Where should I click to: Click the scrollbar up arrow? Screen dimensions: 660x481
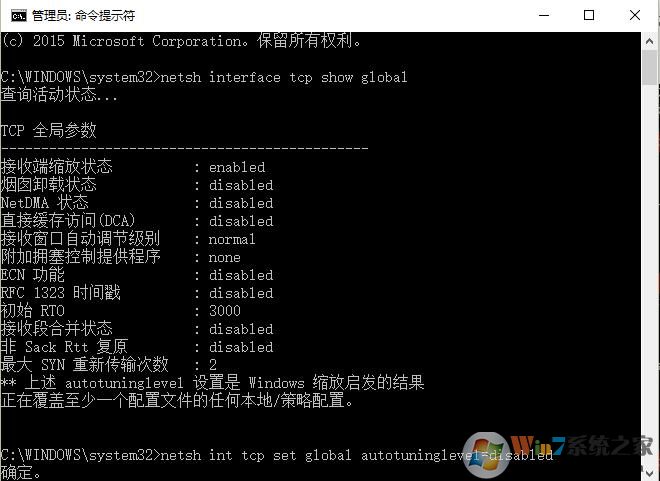[649, 42]
